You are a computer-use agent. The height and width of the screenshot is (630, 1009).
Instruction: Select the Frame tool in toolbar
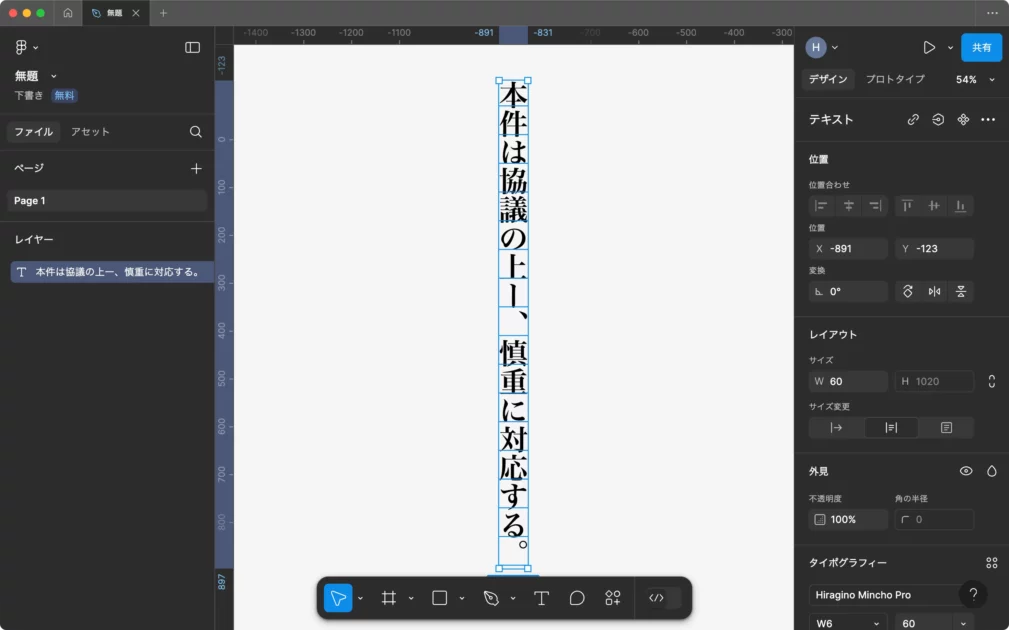[x=389, y=598]
